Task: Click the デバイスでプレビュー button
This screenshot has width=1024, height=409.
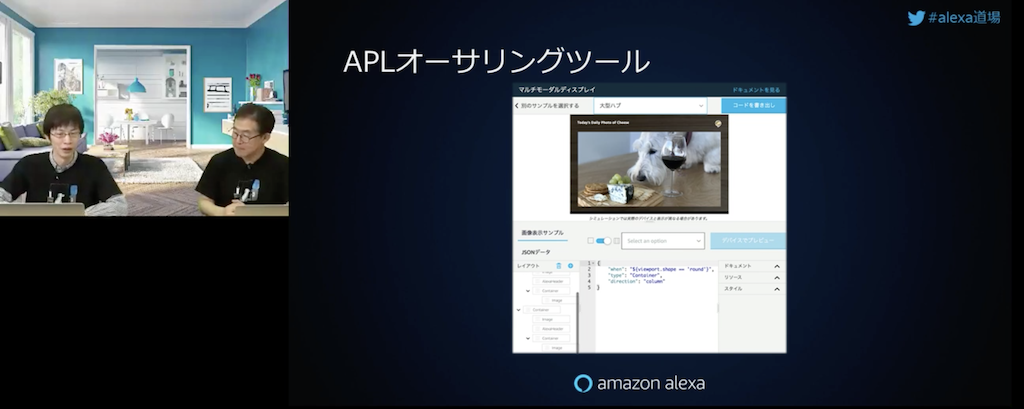Action: pyautogui.click(x=748, y=240)
